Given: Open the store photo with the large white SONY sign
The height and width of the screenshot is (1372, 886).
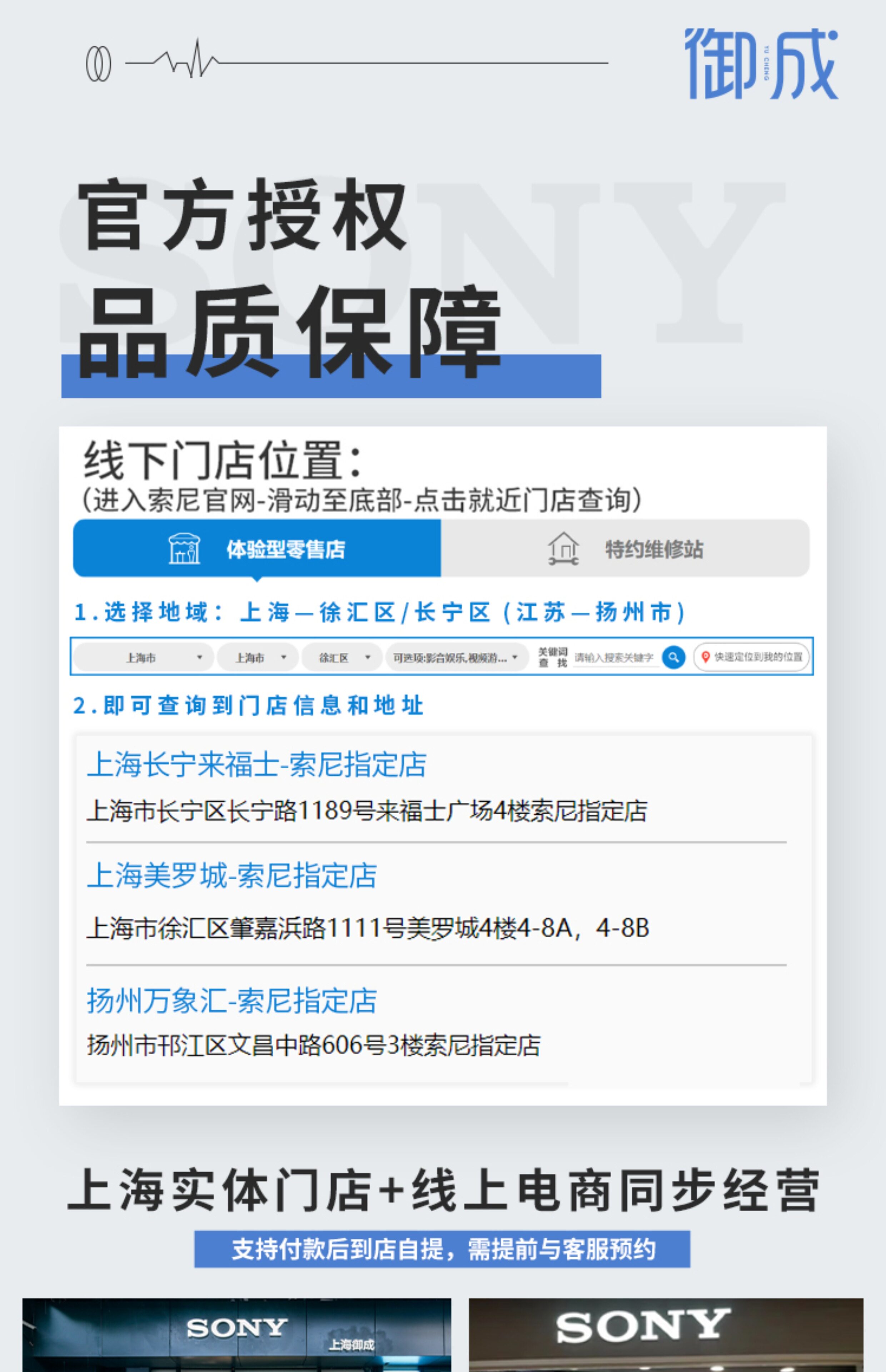Looking at the screenshot, I should pyautogui.click(x=666, y=1335).
